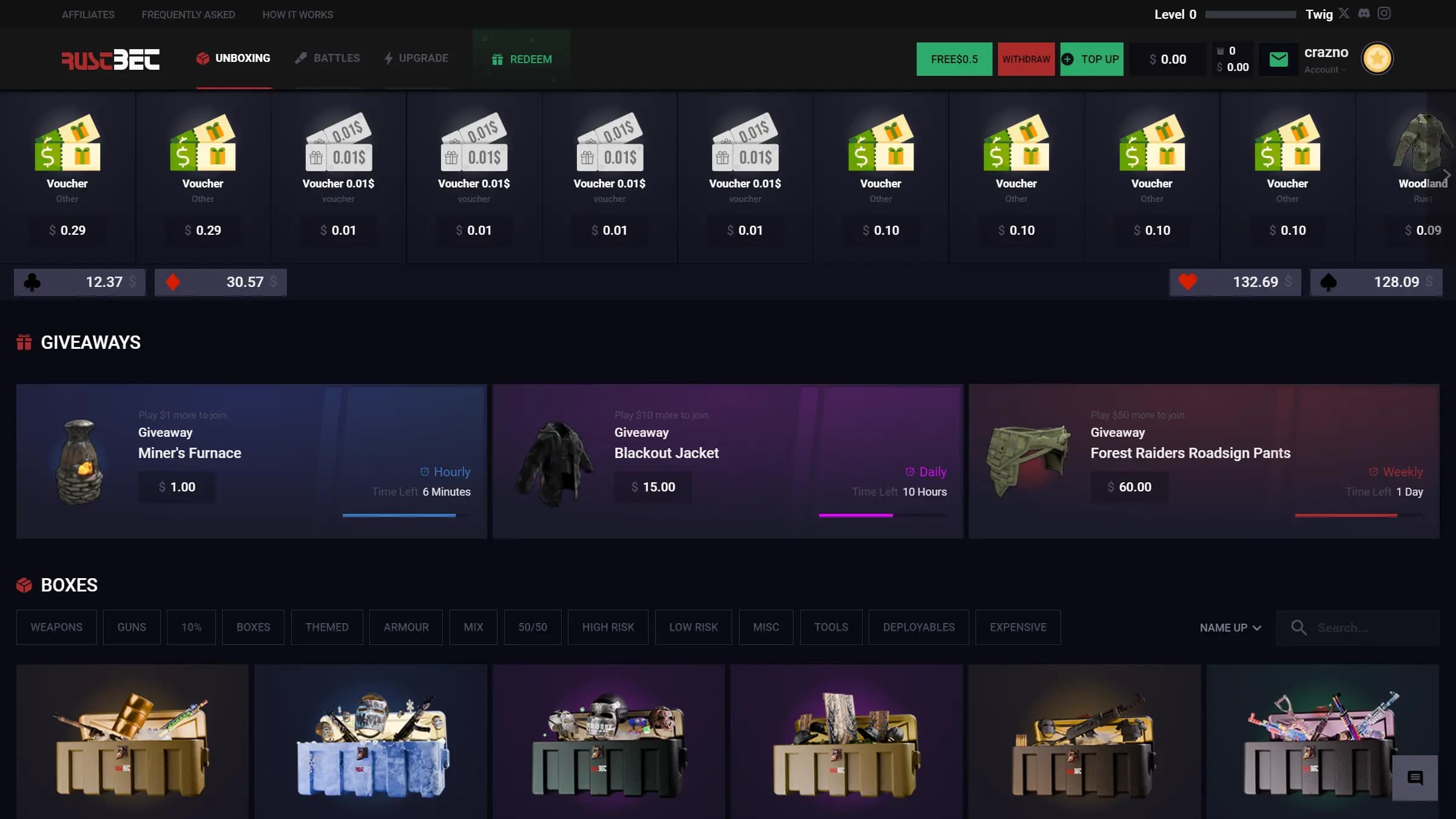
Task: Open the green mail envelope inbox
Action: [x=1278, y=59]
